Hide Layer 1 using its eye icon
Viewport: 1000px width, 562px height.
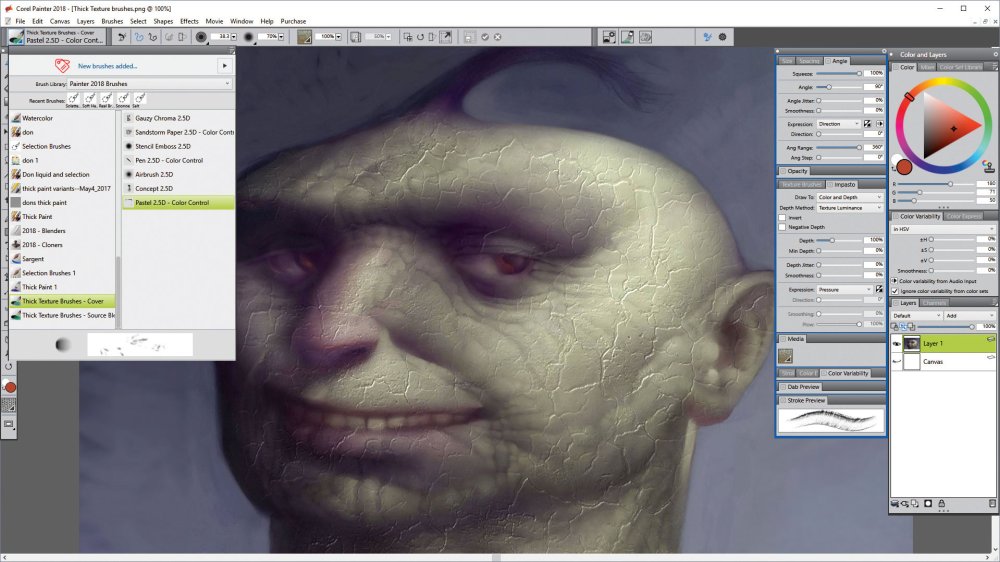click(897, 344)
